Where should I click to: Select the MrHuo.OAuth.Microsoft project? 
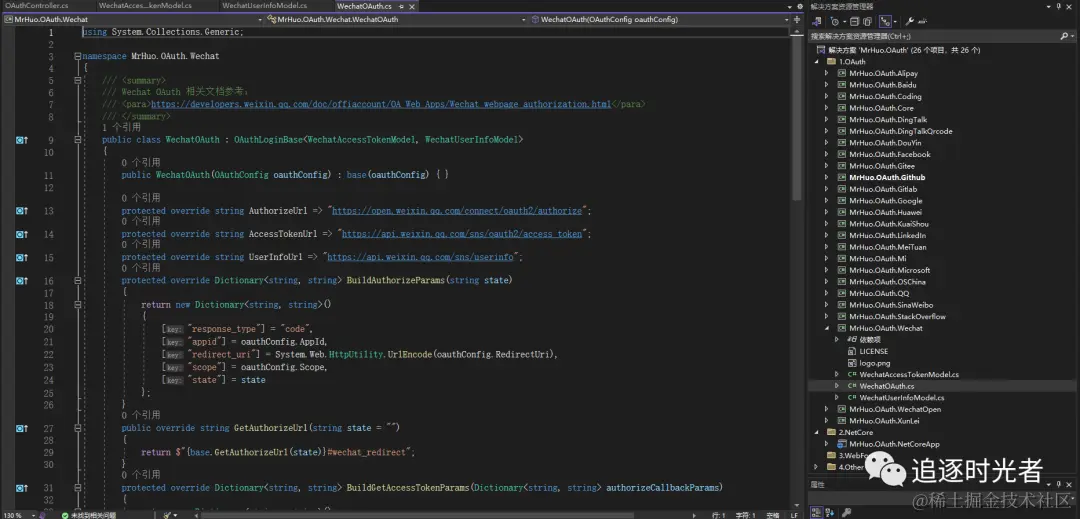click(889, 270)
